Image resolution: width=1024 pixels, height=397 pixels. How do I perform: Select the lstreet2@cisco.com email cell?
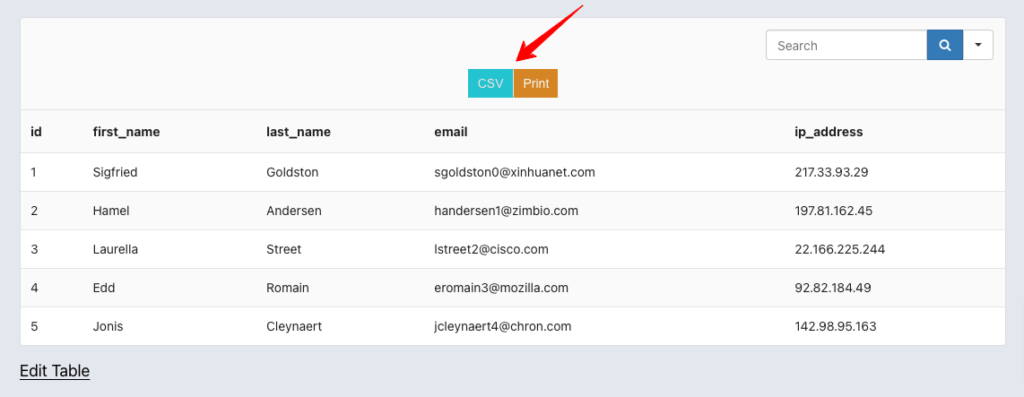491,249
